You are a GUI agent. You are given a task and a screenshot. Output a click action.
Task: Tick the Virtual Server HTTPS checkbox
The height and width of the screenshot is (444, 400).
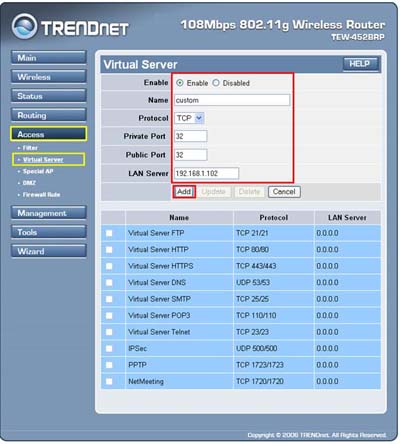click(x=109, y=266)
